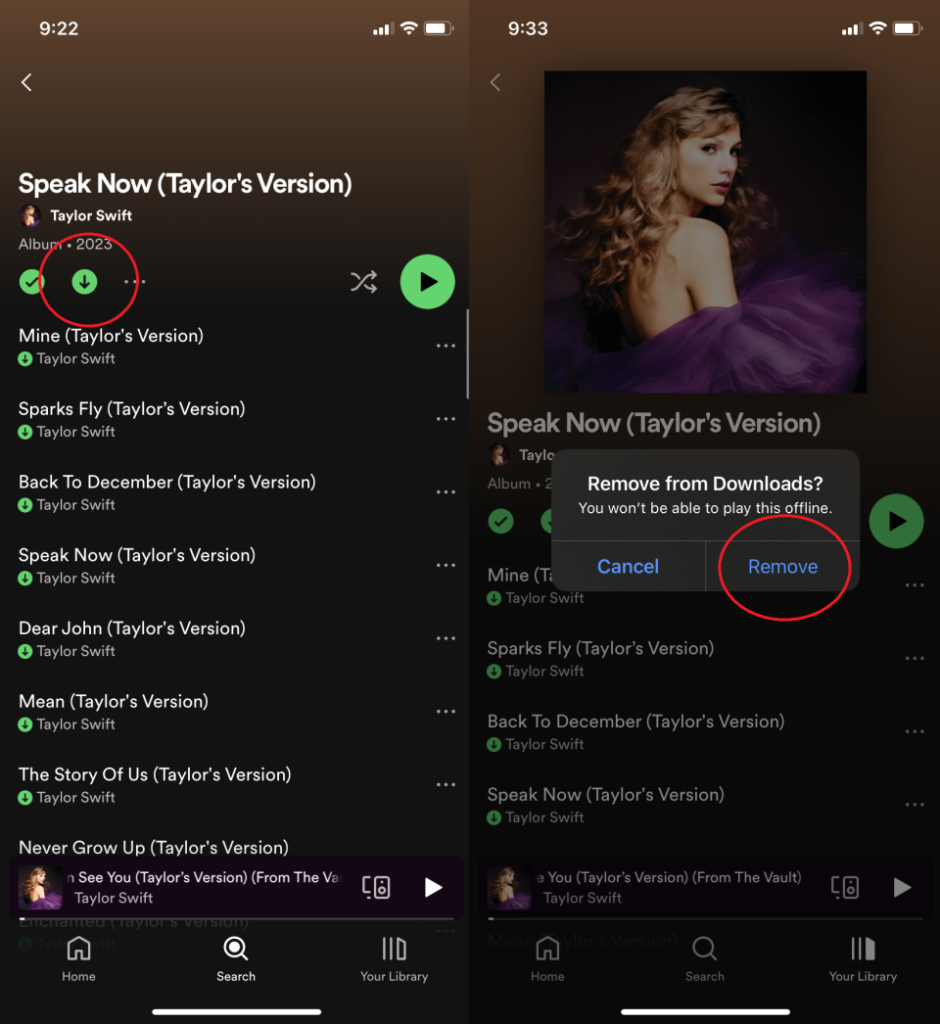Confirm Remove in the downloads dialog
940x1024 pixels.
pyautogui.click(x=782, y=567)
